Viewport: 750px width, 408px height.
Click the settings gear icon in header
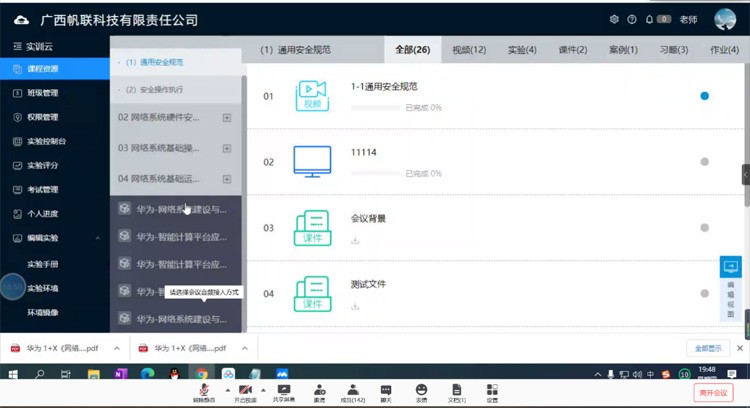click(x=614, y=19)
